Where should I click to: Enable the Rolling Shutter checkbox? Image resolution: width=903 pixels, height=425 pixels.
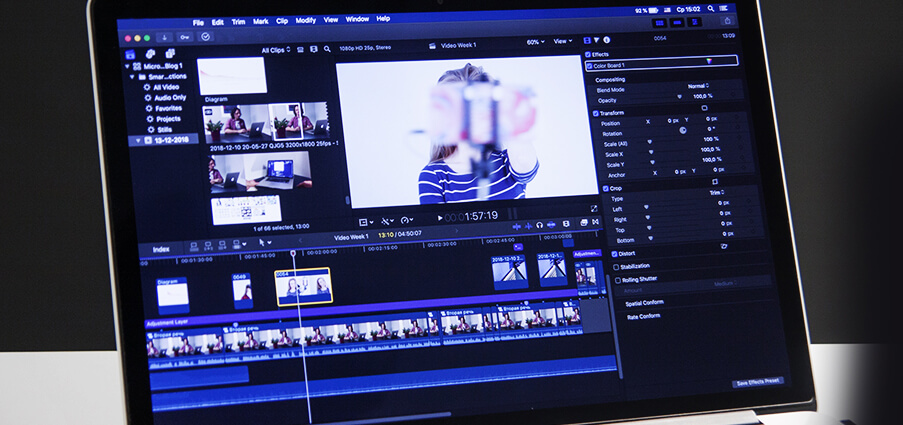pyautogui.click(x=618, y=280)
